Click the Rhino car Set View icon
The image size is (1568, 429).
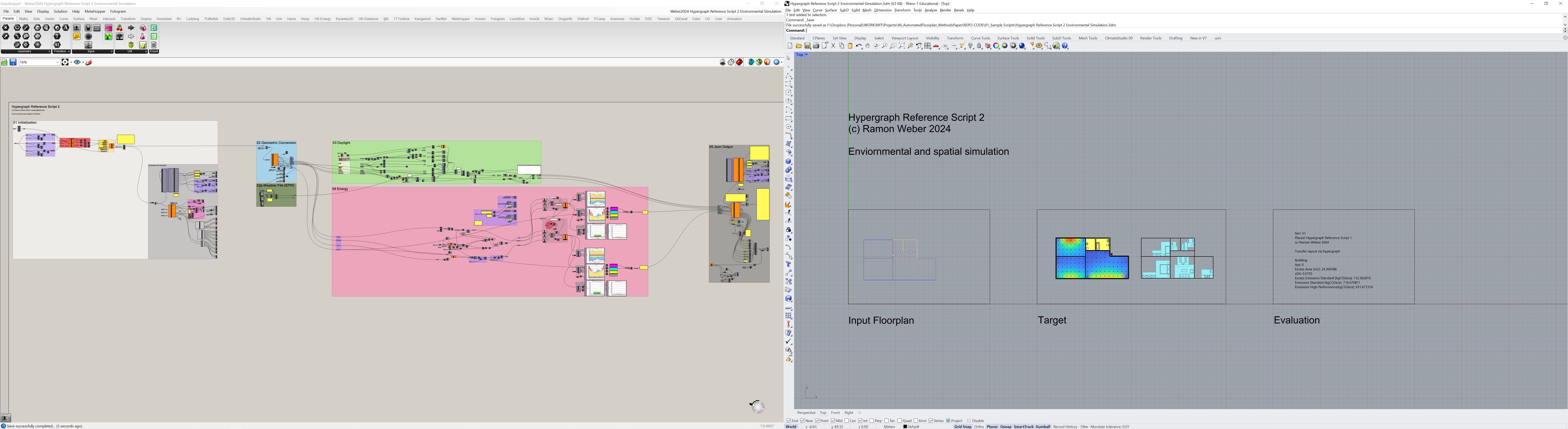[936, 46]
